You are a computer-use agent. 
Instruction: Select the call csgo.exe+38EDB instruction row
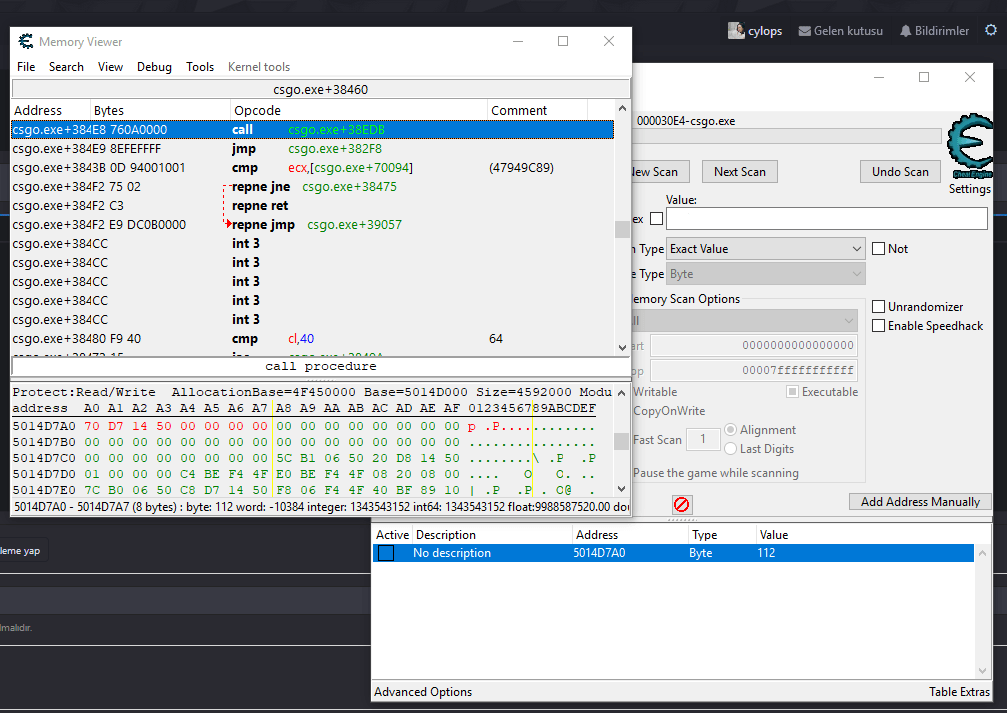[x=313, y=130]
